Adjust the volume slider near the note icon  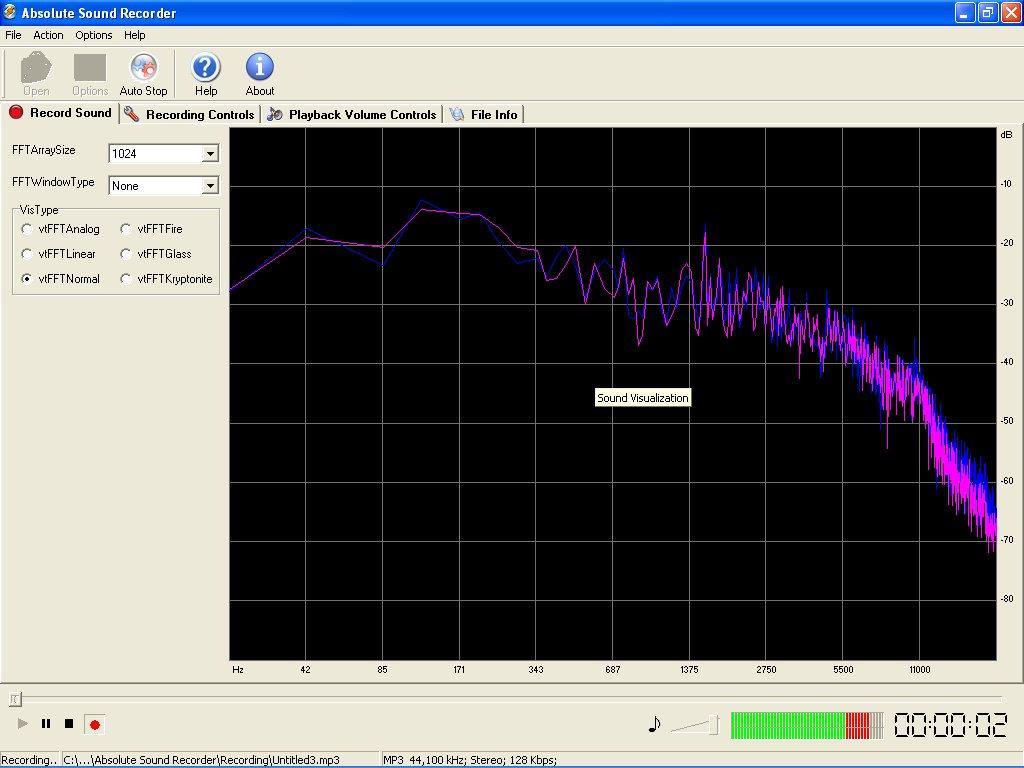point(693,724)
